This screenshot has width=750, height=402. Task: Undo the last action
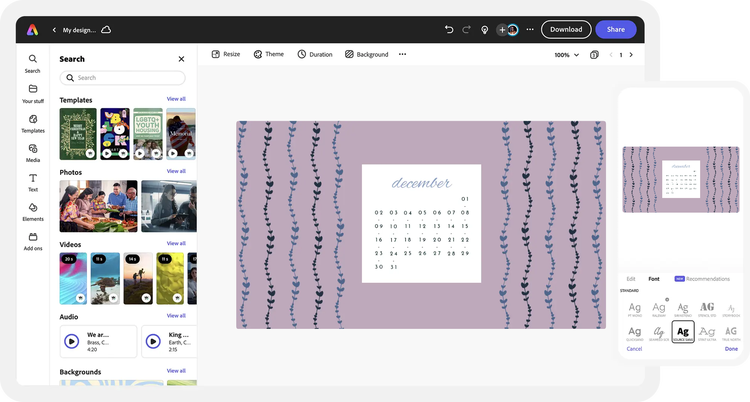click(449, 30)
